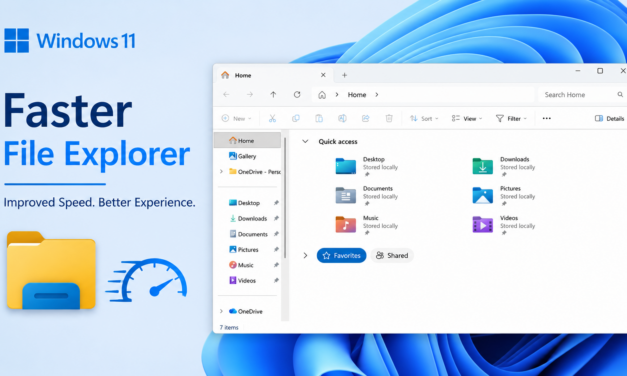Select the Favorites pill button
This screenshot has height=376, width=627.
(x=341, y=255)
